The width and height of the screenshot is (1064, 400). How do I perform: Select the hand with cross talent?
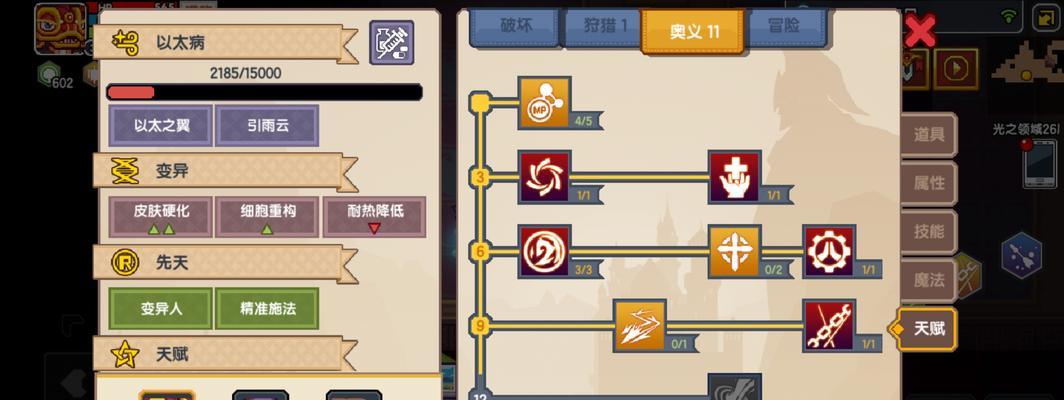pos(734,177)
